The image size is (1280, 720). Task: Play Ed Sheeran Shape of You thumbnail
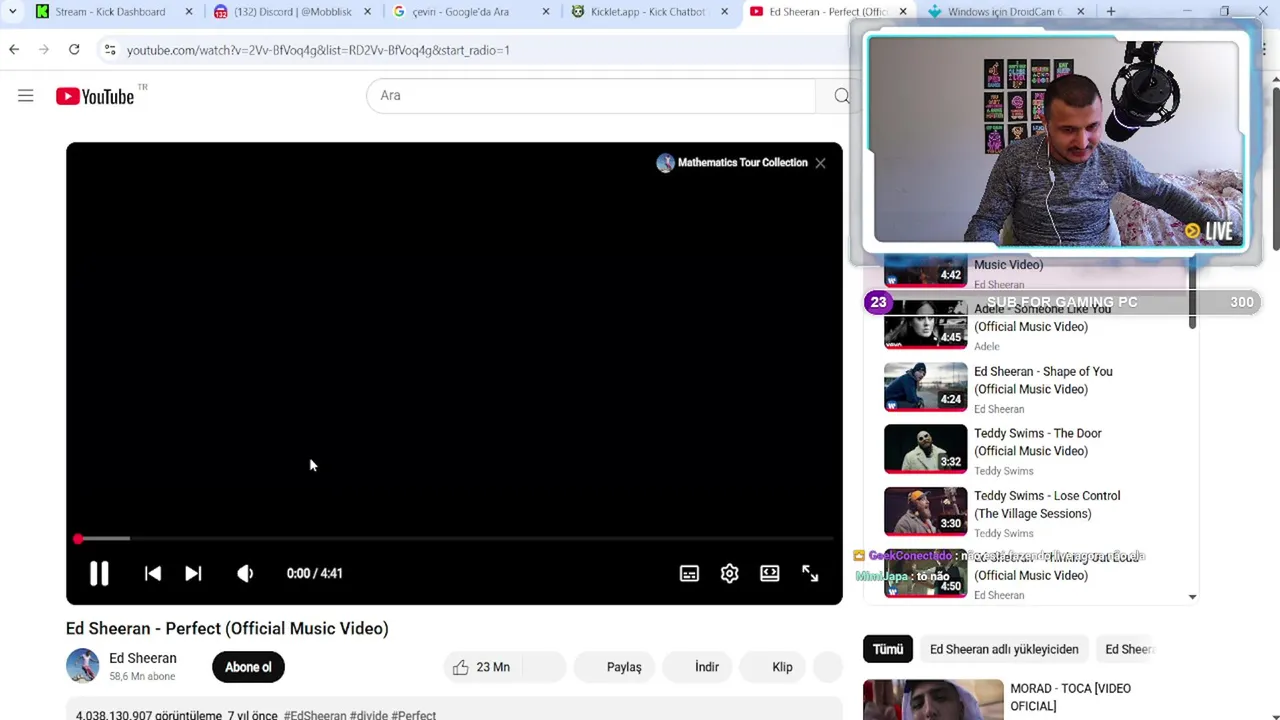coord(925,387)
